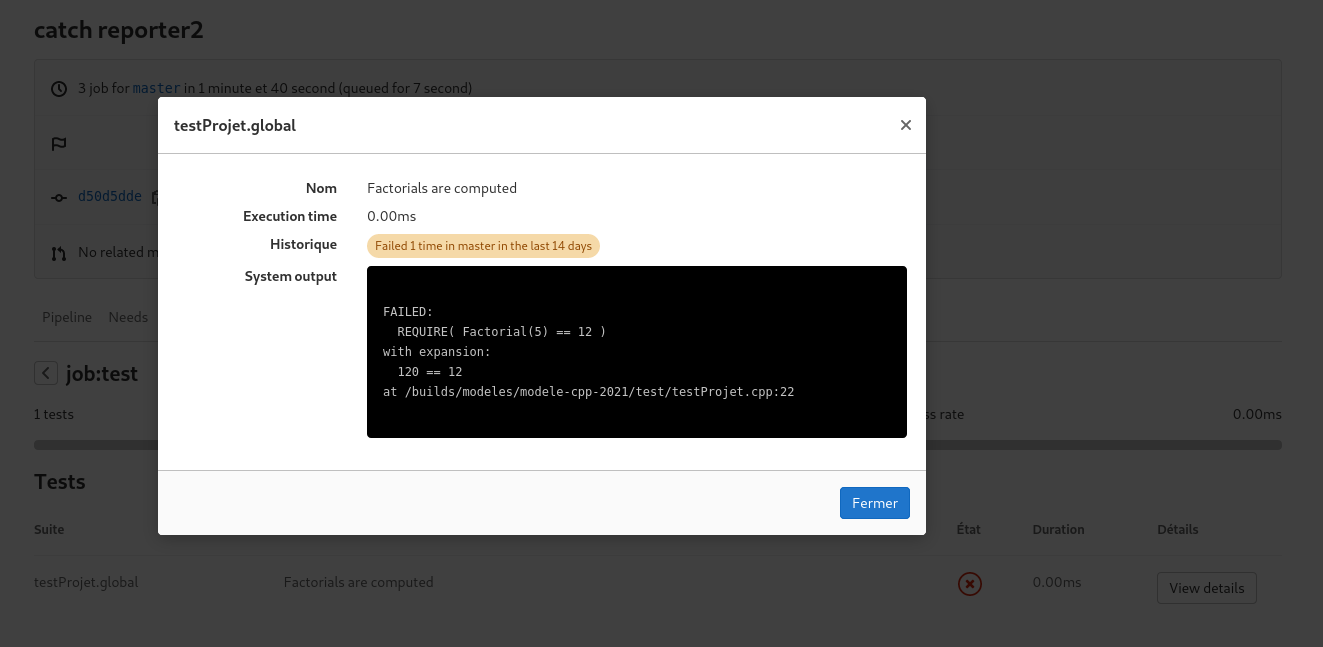Click the 0.00ms duration cell in table row
This screenshot has height=647, width=1323.
click(x=1057, y=582)
